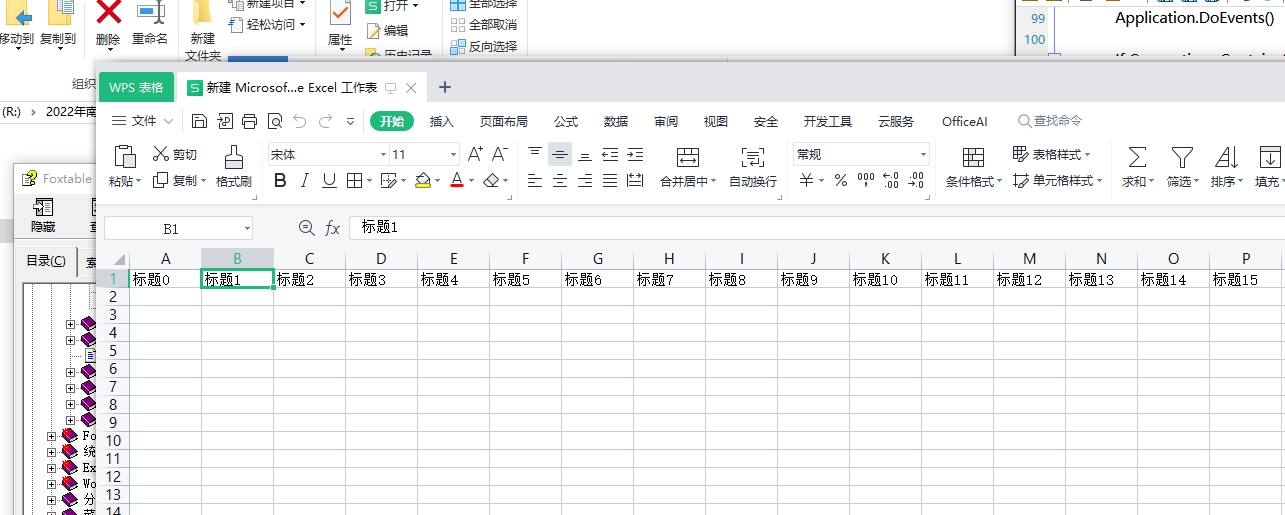
Task: Toggle Italic formatting
Action: tap(305, 181)
